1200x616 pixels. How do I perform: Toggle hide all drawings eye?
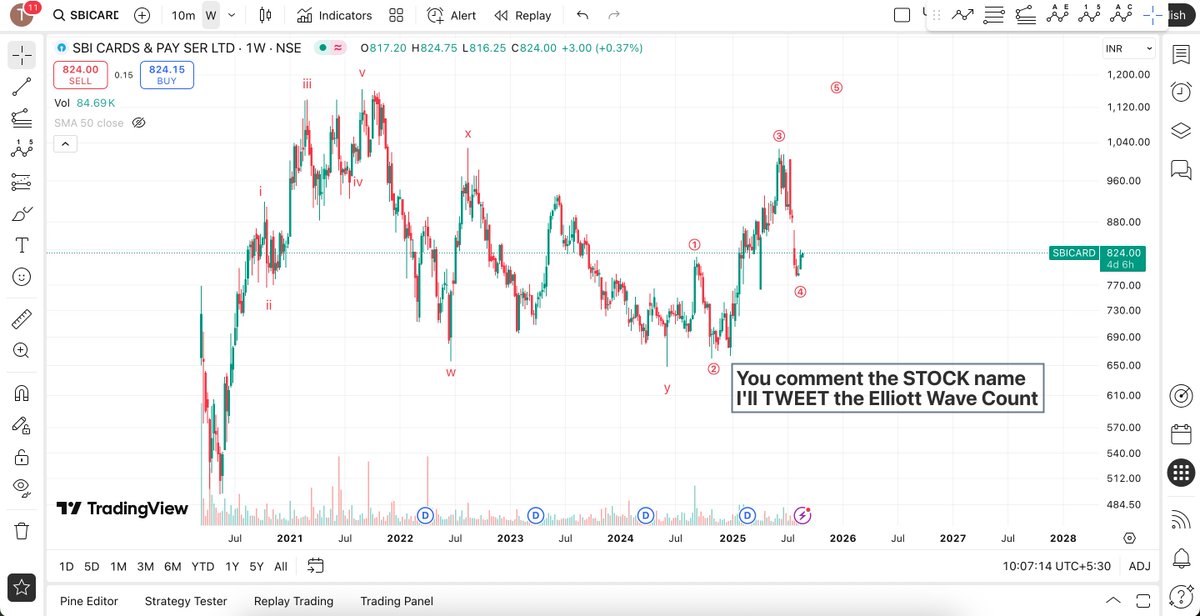tap(22, 487)
